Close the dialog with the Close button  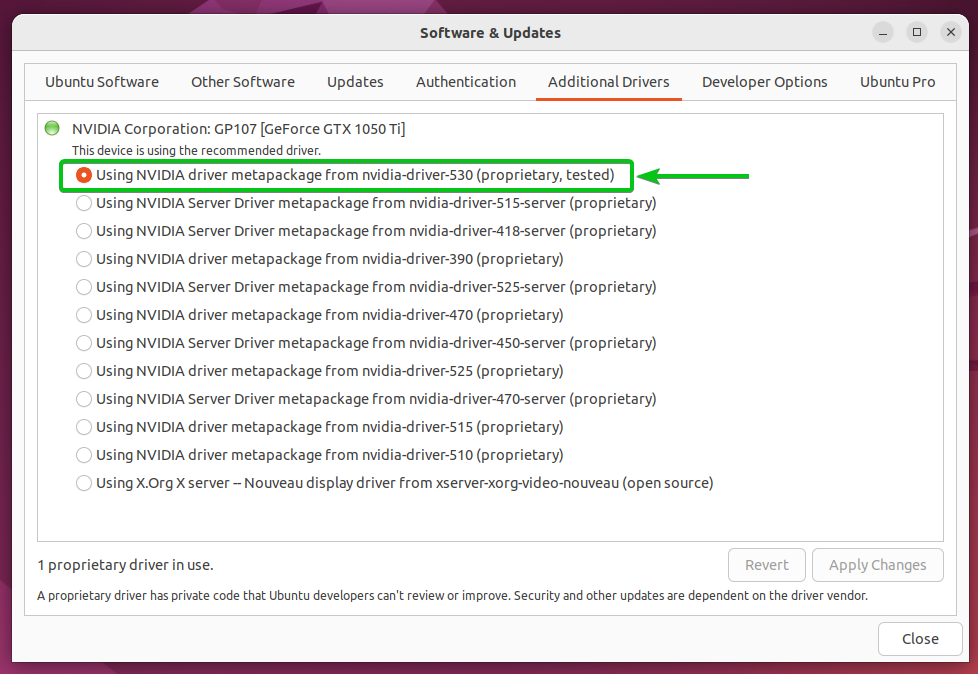click(920, 639)
